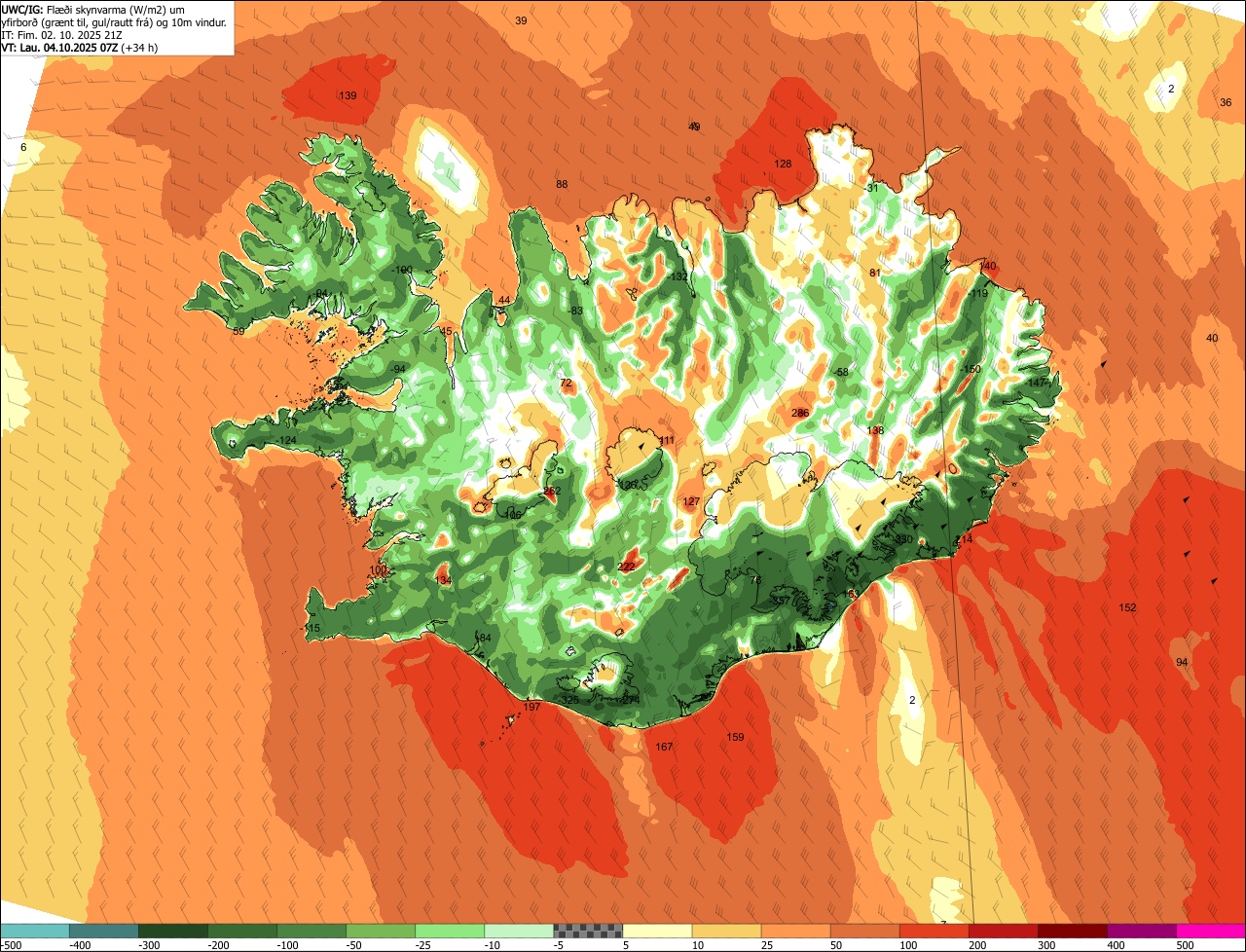Screen dimensions: 1246x952
Task: Click the '-50' legend label
Action: pyautogui.click(x=355, y=944)
